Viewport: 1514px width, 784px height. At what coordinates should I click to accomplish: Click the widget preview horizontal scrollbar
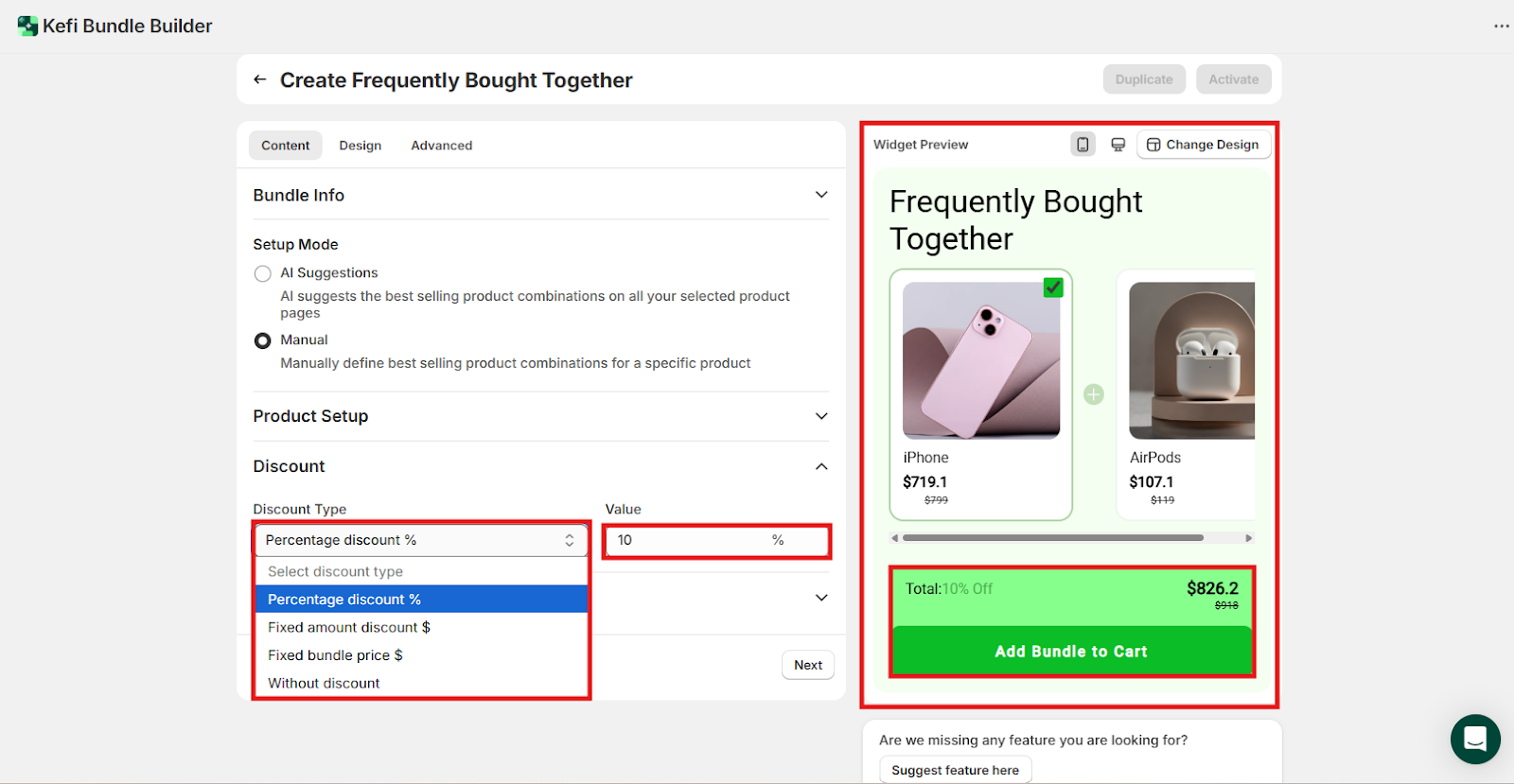tap(1052, 538)
